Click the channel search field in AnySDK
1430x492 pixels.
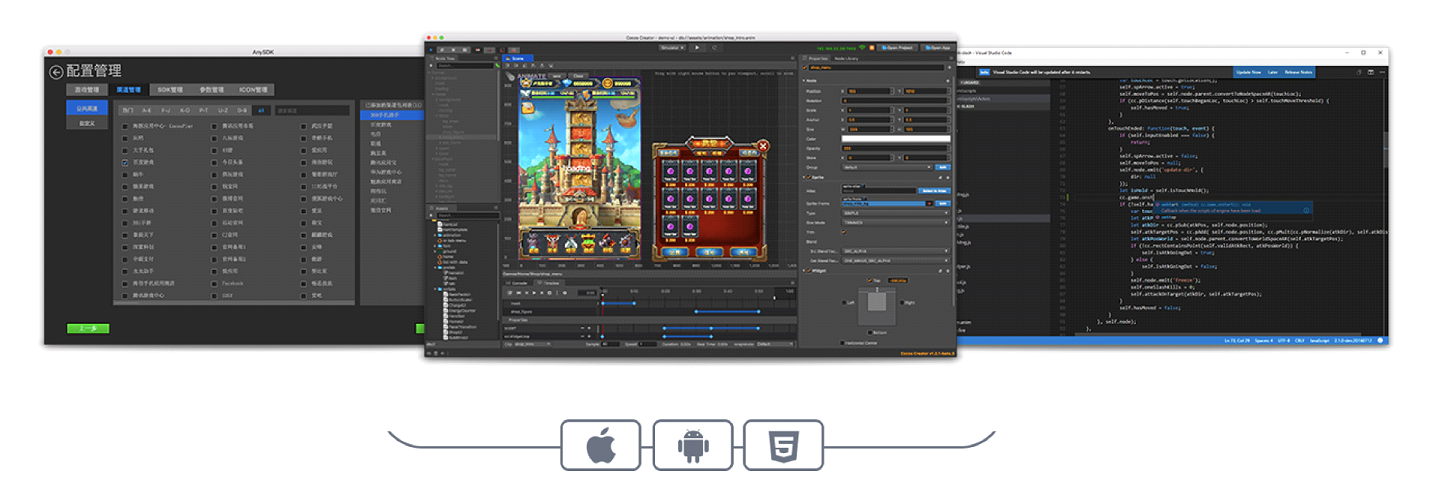[312, 110]
